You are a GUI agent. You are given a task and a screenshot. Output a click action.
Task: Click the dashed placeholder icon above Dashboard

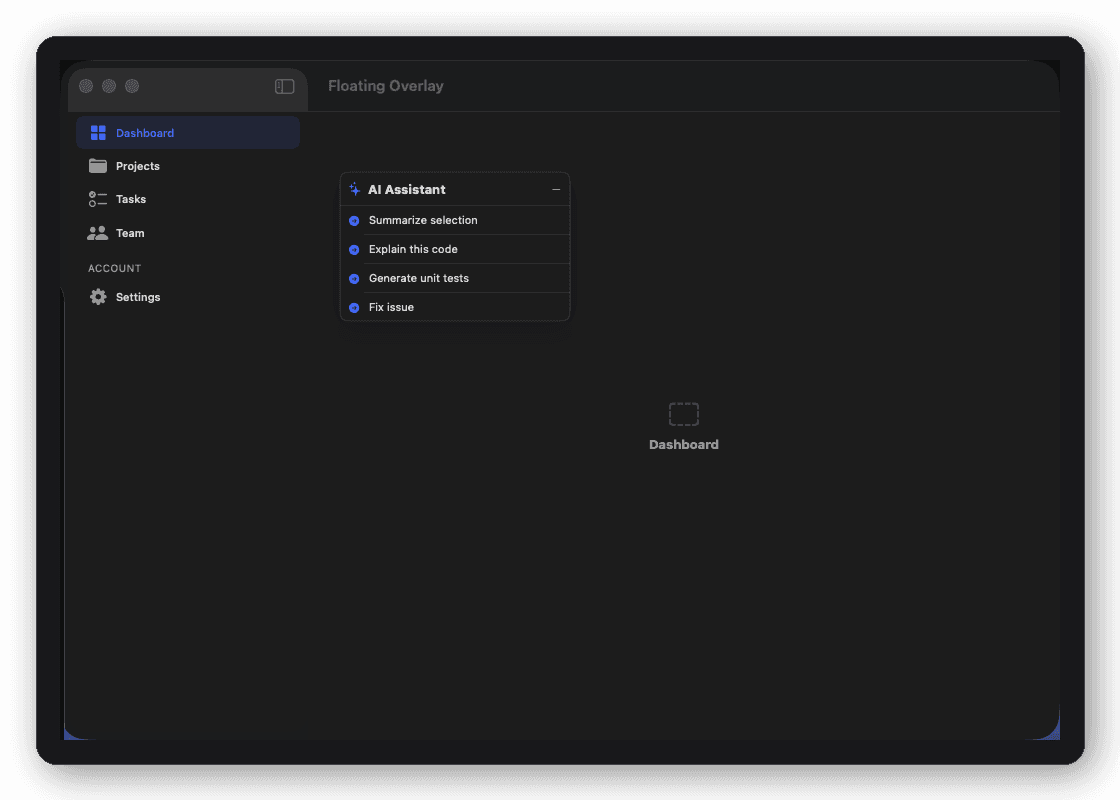coord(684,414)
